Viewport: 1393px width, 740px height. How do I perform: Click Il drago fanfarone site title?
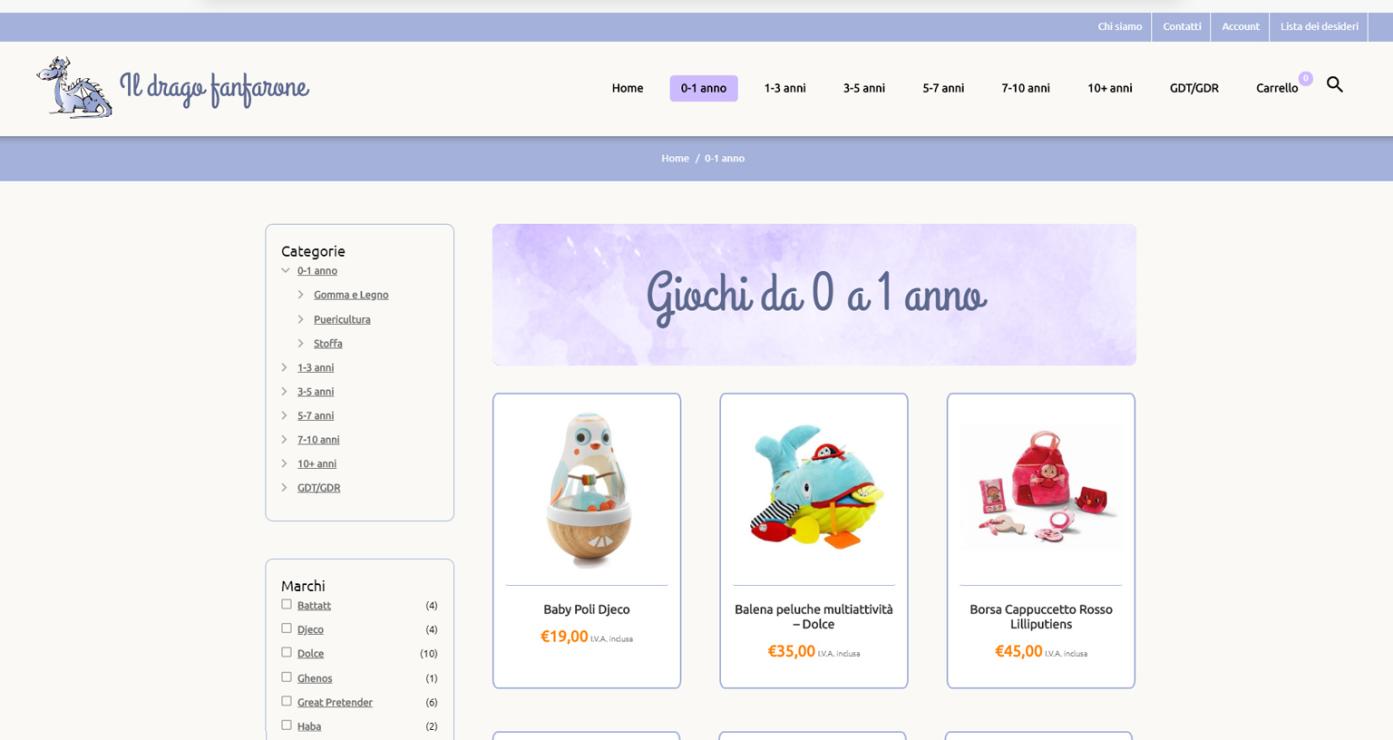coord(214,88)
